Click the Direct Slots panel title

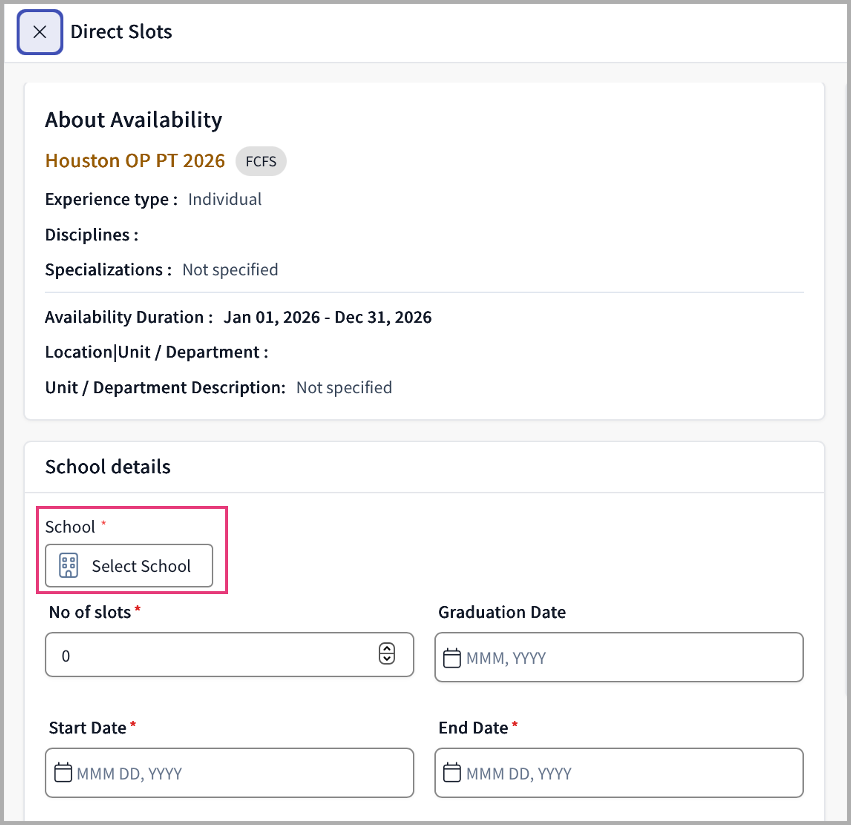pos(121,32)
